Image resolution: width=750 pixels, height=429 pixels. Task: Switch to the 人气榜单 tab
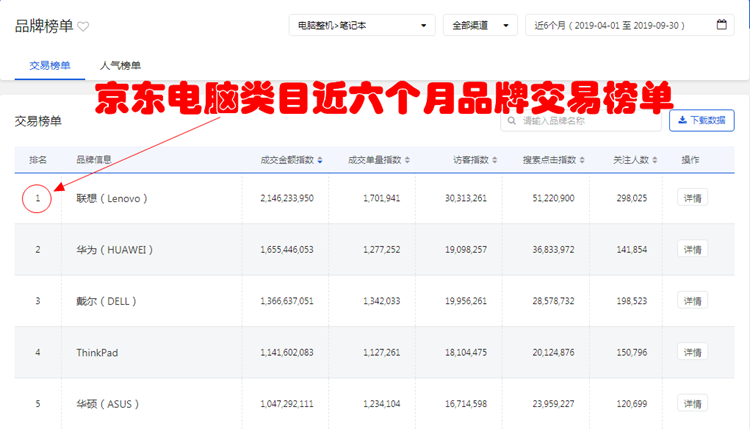coord(120,66)
